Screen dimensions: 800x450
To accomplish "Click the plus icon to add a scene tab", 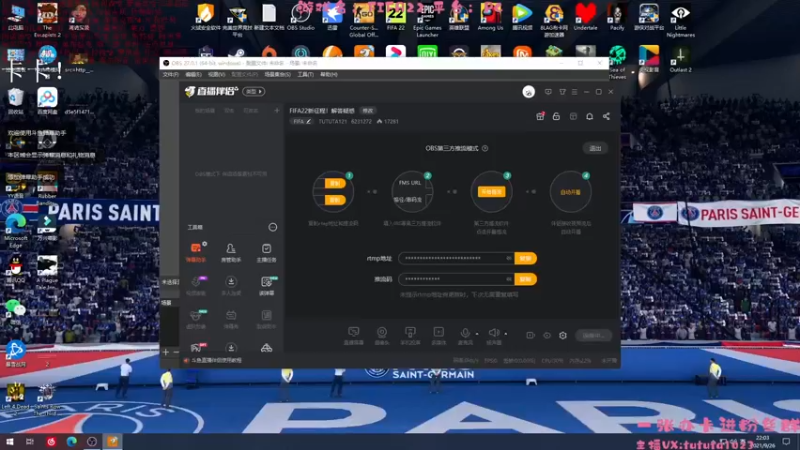I will click(277, 110).
